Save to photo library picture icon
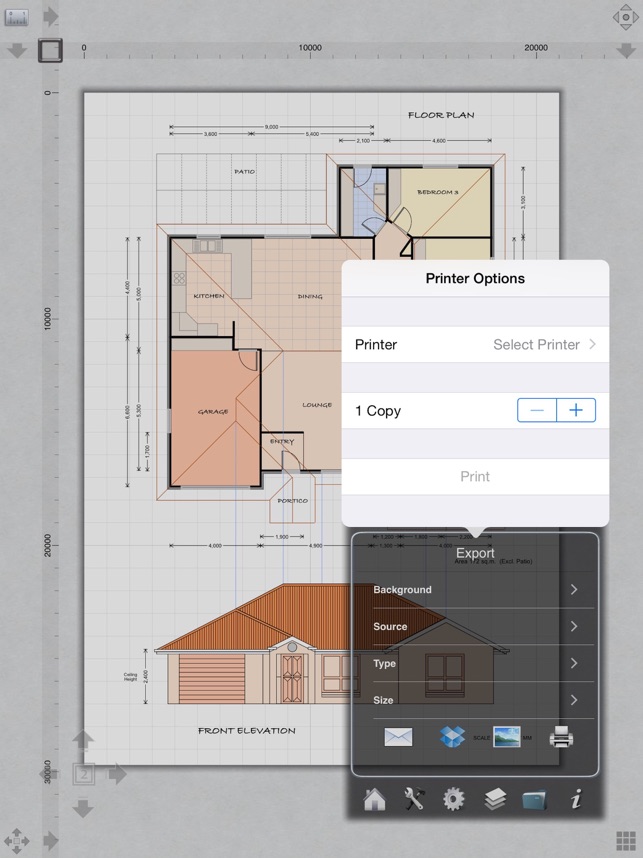 [x=507, y=737]
